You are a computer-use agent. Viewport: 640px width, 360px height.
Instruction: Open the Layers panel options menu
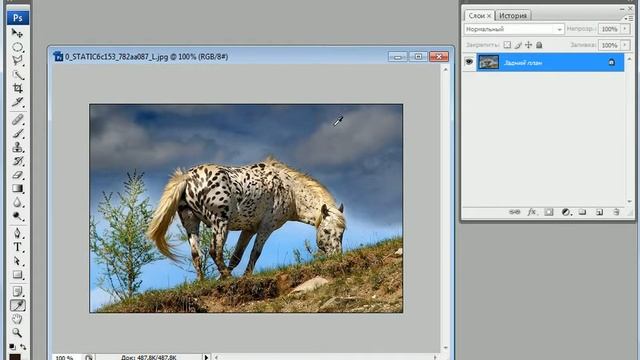click(x=629, y=18)
